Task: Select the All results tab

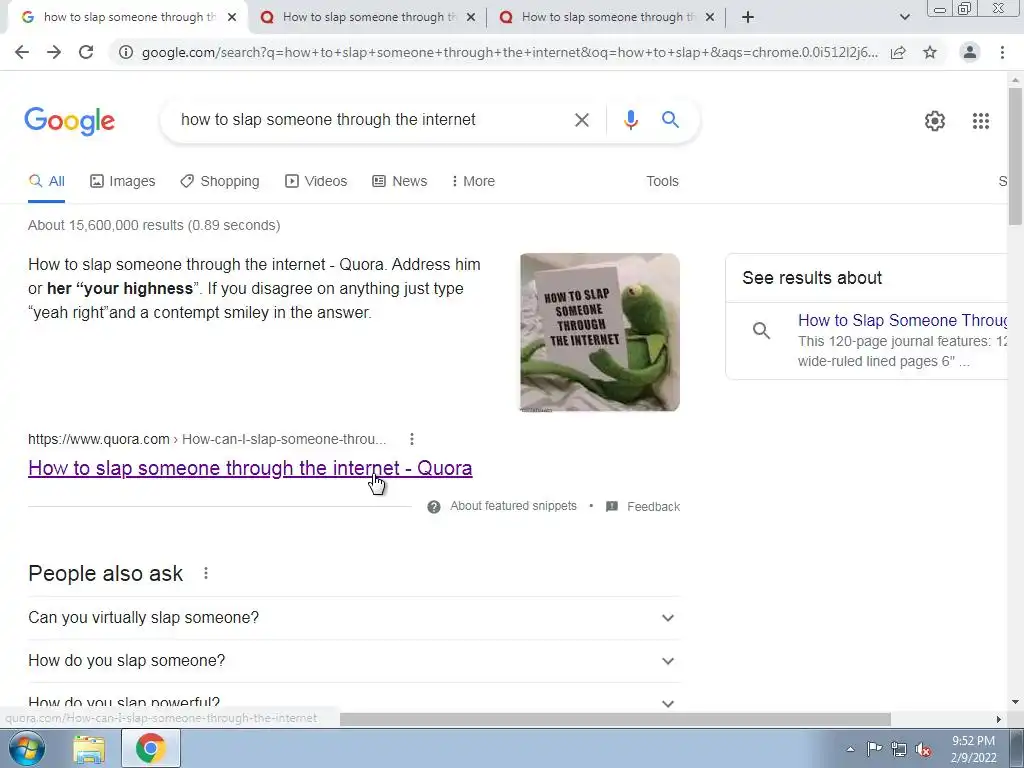Action: [46, 182]
